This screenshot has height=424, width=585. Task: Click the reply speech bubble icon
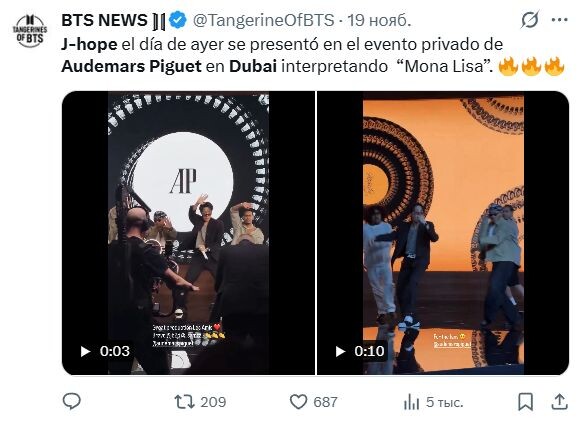tap(71, 402)
